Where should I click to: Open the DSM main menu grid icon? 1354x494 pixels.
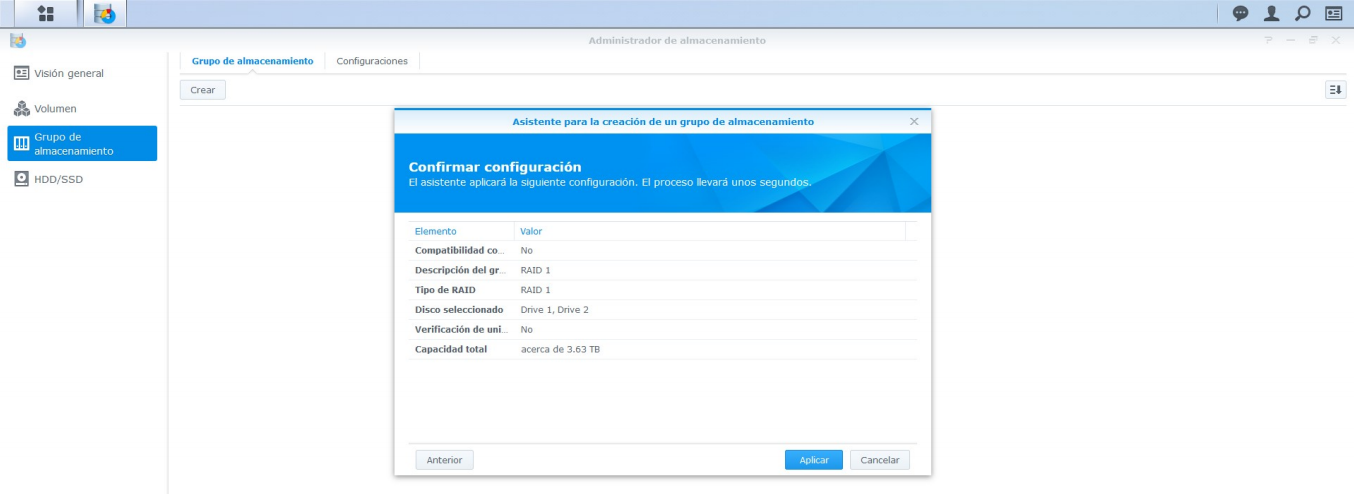pyautogui.click(x=45, y=13)
